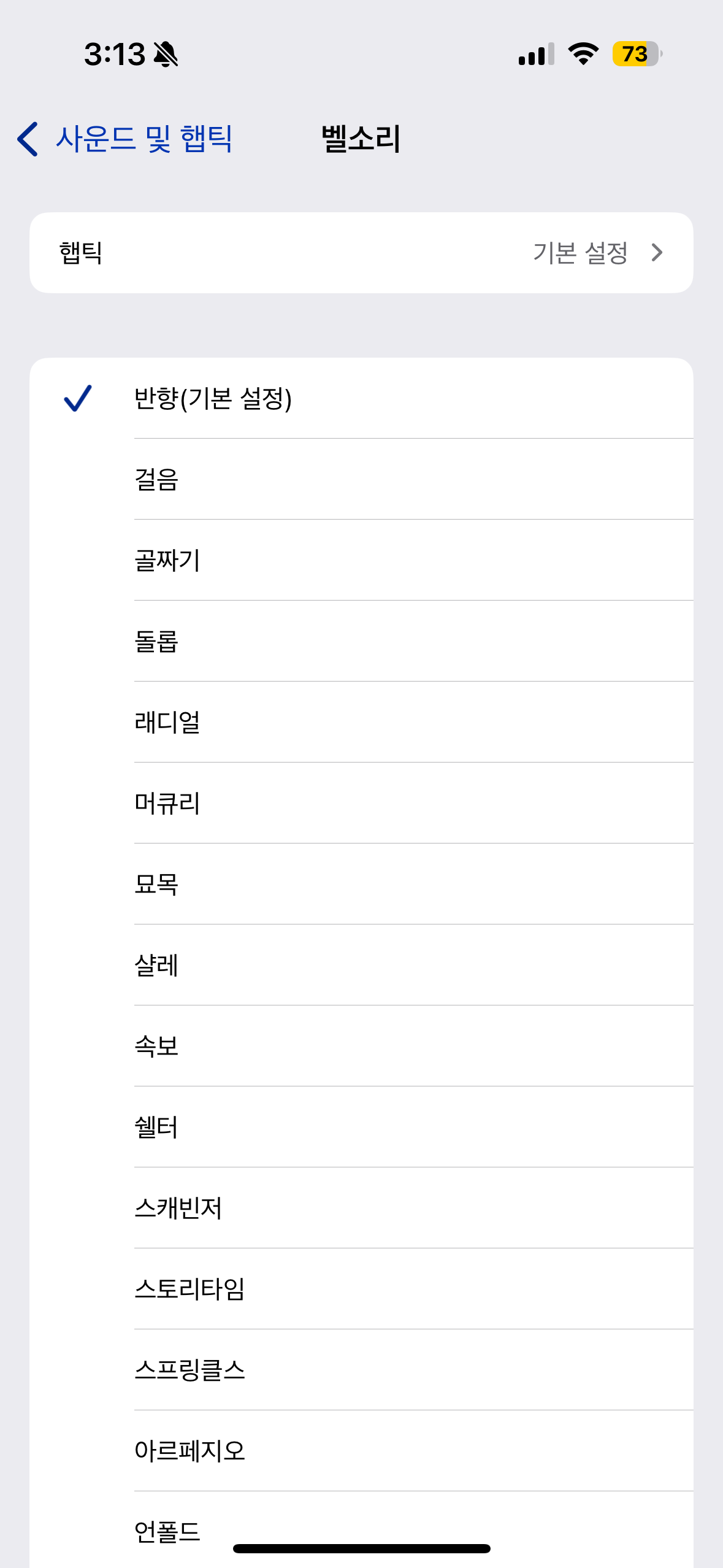
Task: Tap the cellular signal bars icon
Action: [536, 54]
